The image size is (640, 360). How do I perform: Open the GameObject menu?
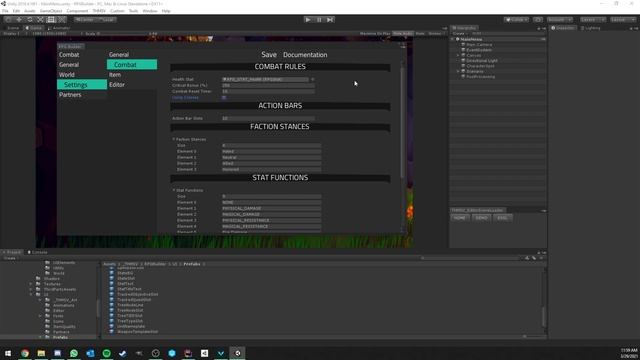[x=51, y=11]
